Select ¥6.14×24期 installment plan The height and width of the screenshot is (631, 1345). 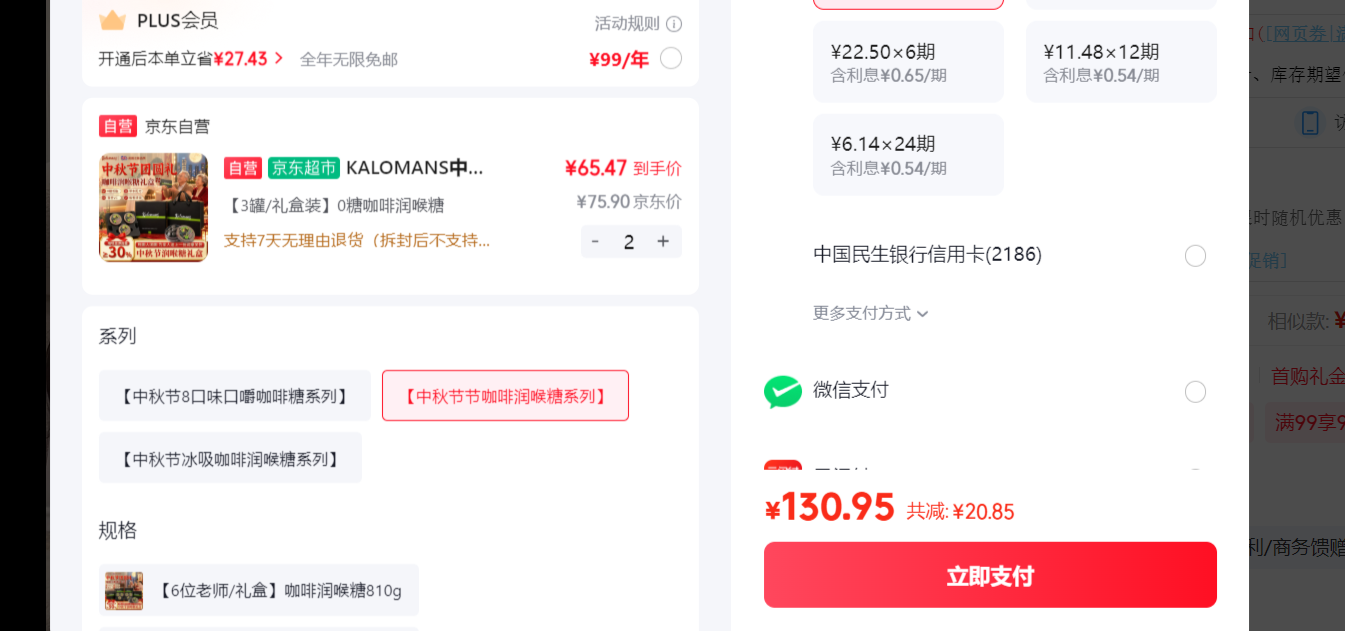[x=908, y=155]
